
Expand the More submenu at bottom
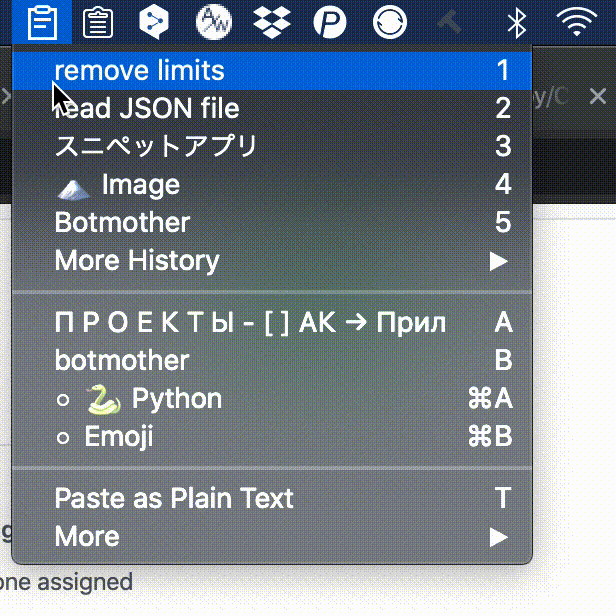pyautogui.click(x=272, y=537)
